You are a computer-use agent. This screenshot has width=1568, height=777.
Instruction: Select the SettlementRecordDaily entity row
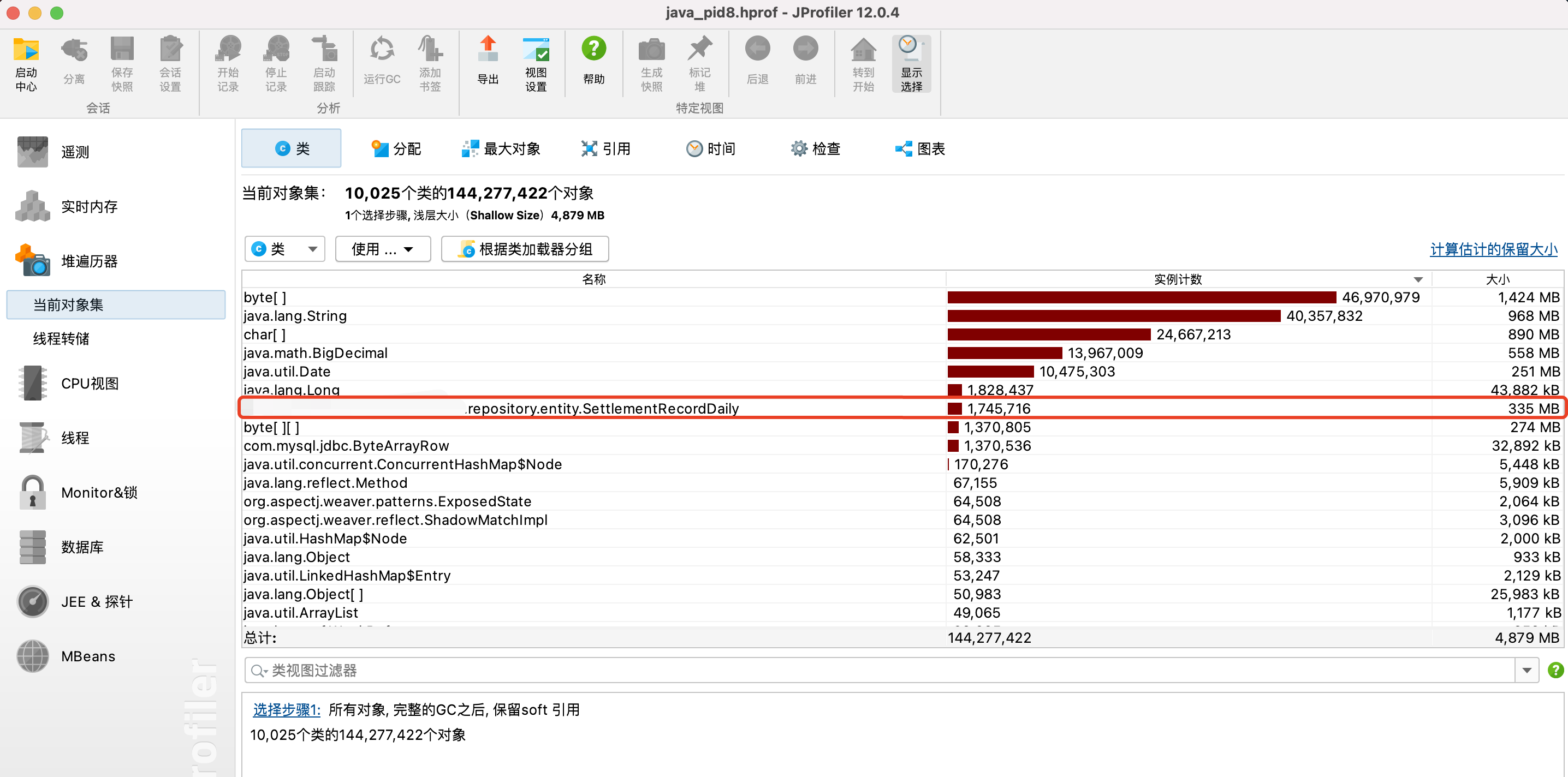(902, 408)
